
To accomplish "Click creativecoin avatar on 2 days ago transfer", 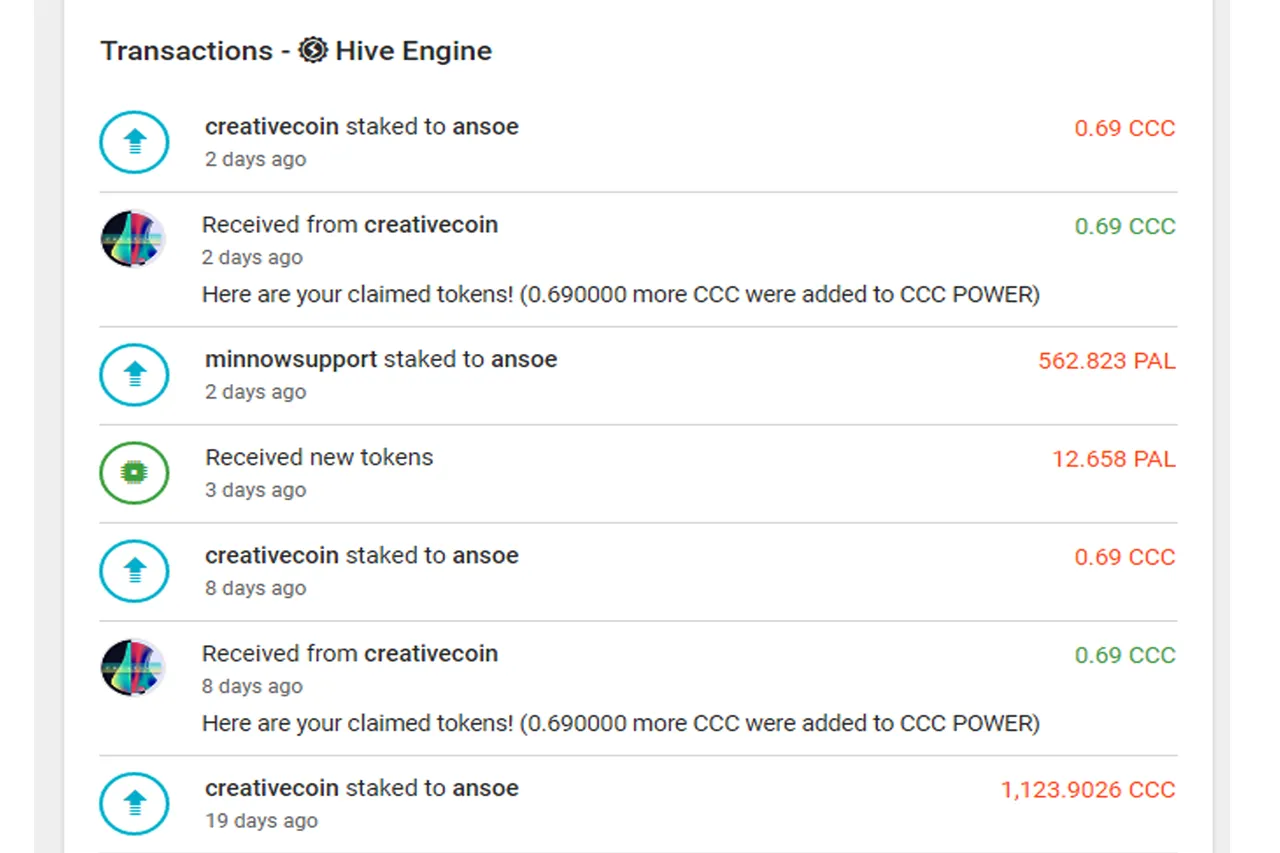I will click(x=133, y=238).
